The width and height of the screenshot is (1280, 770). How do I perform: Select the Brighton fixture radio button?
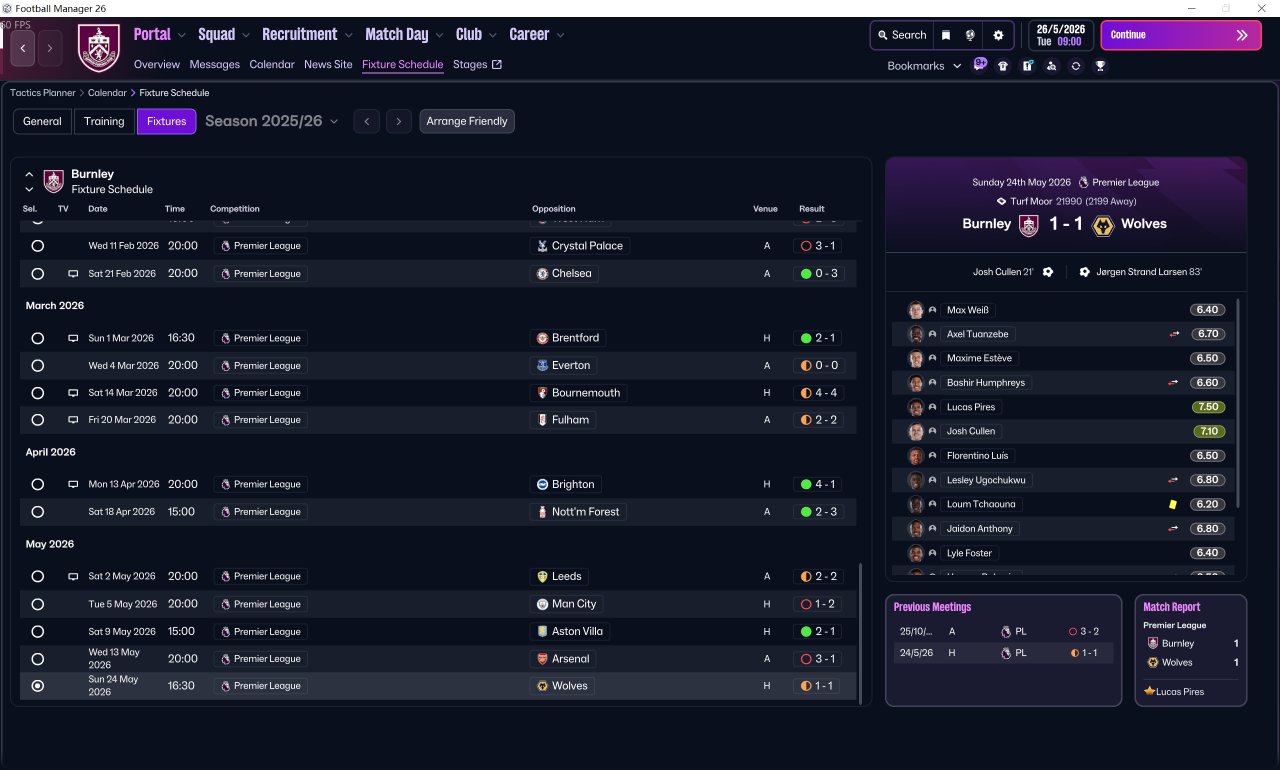38,484
